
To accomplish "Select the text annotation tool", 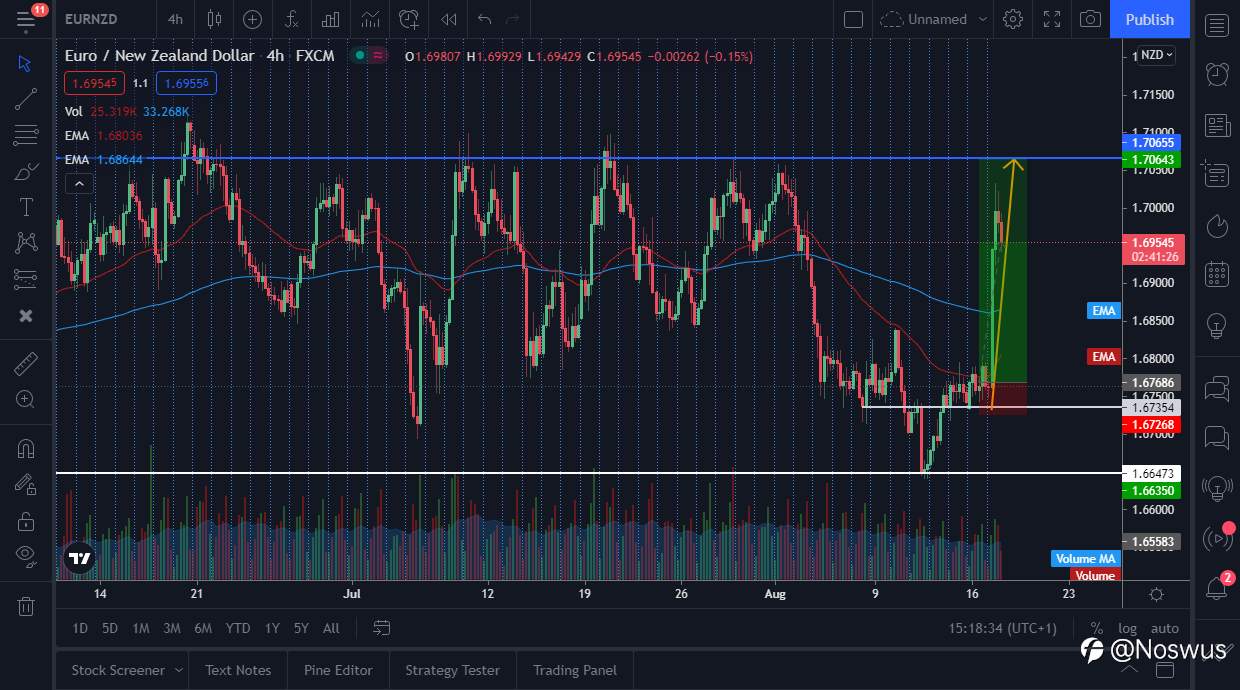I will 26,207.
